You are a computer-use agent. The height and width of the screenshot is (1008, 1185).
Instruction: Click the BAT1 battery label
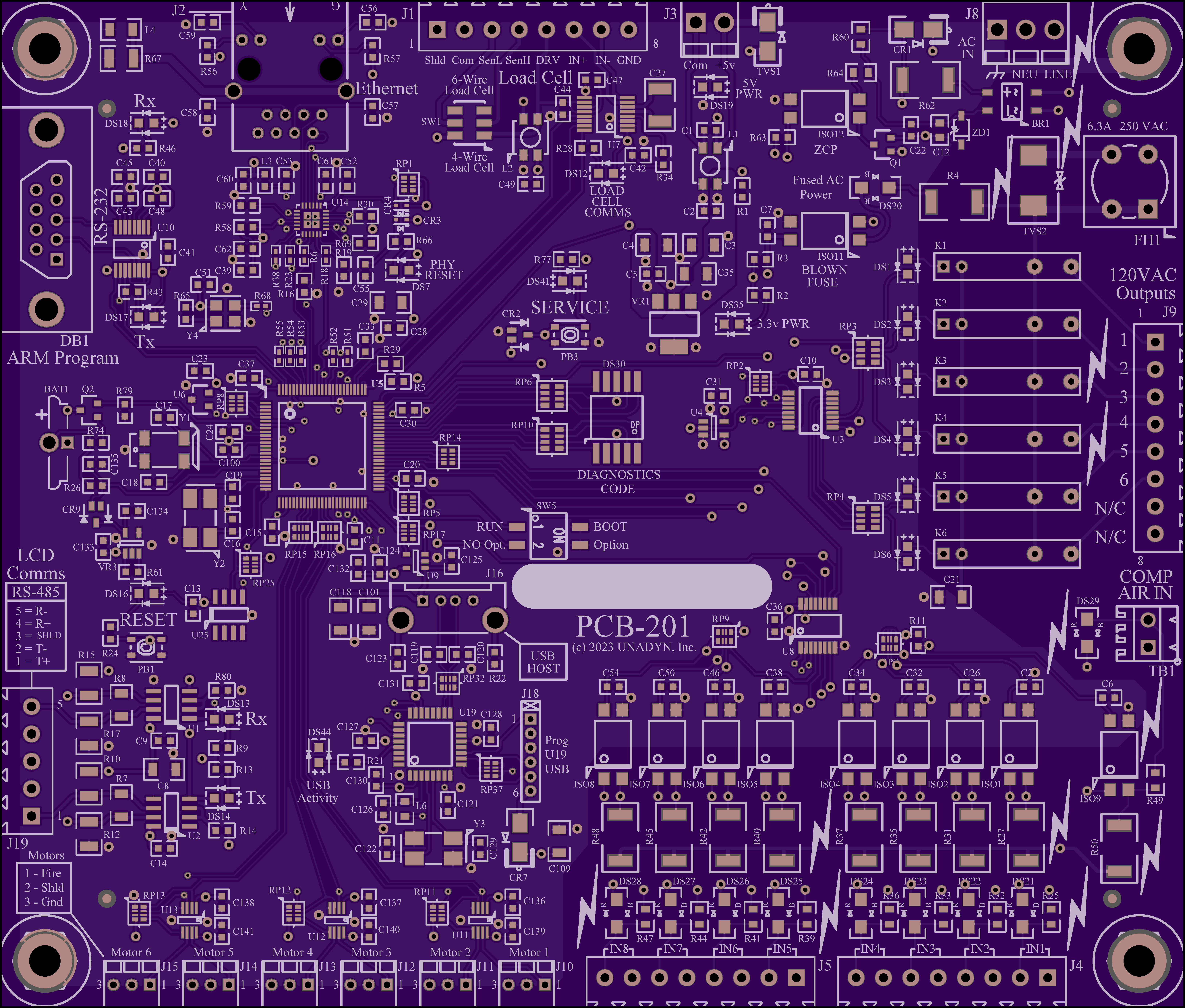click(56, 389)
